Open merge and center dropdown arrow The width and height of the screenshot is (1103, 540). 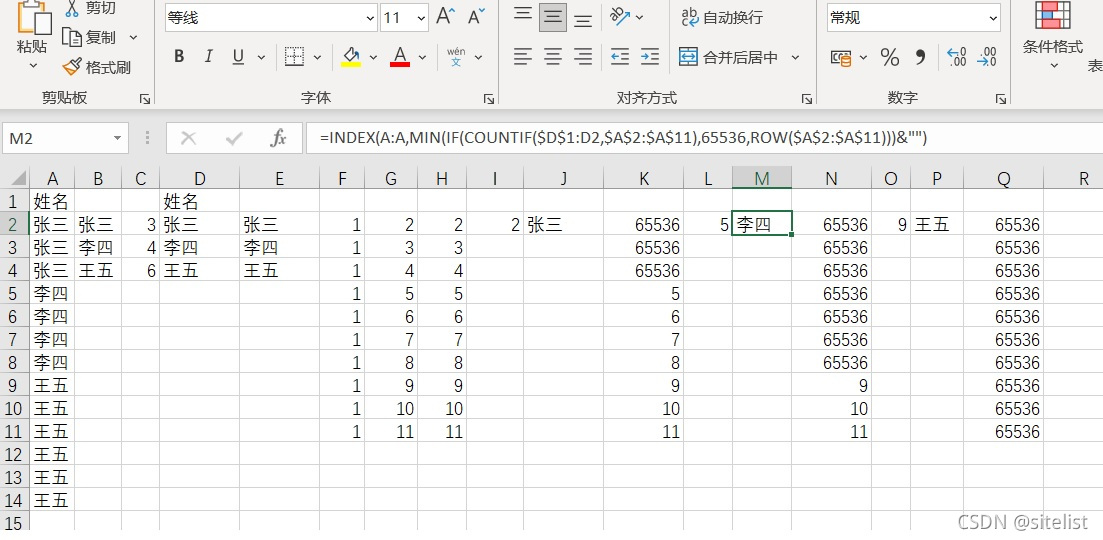[x=796, y=57]
